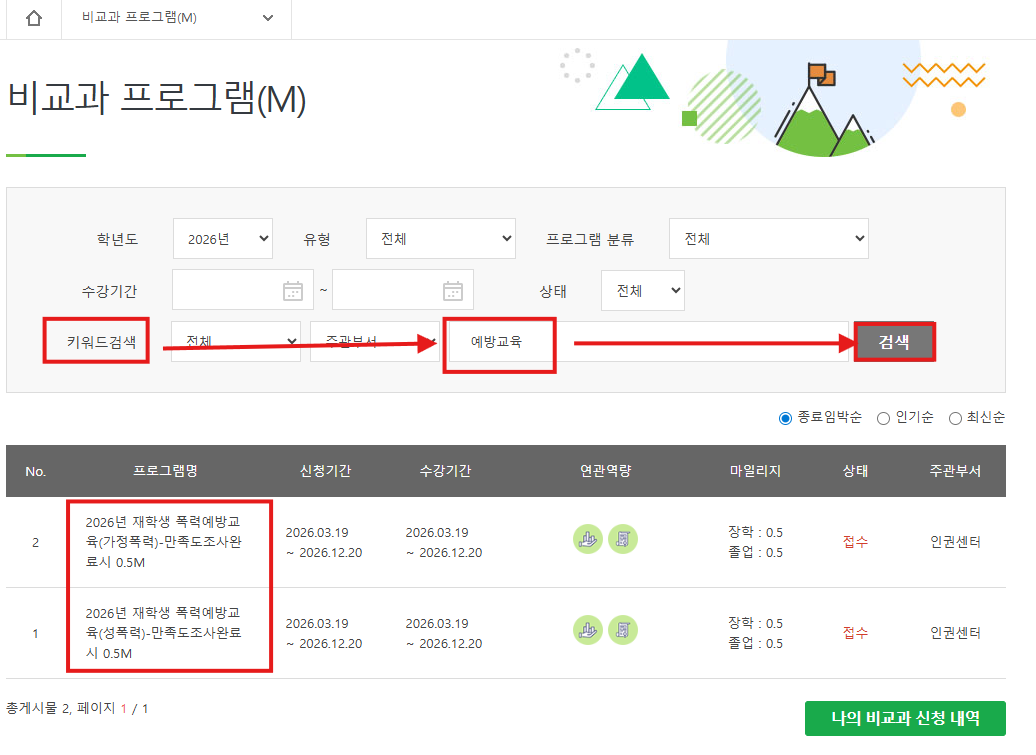Expand the 프로그램 분류 dropdown
The height and width of the screenshot is (755, 1036).
click(768, 239)
